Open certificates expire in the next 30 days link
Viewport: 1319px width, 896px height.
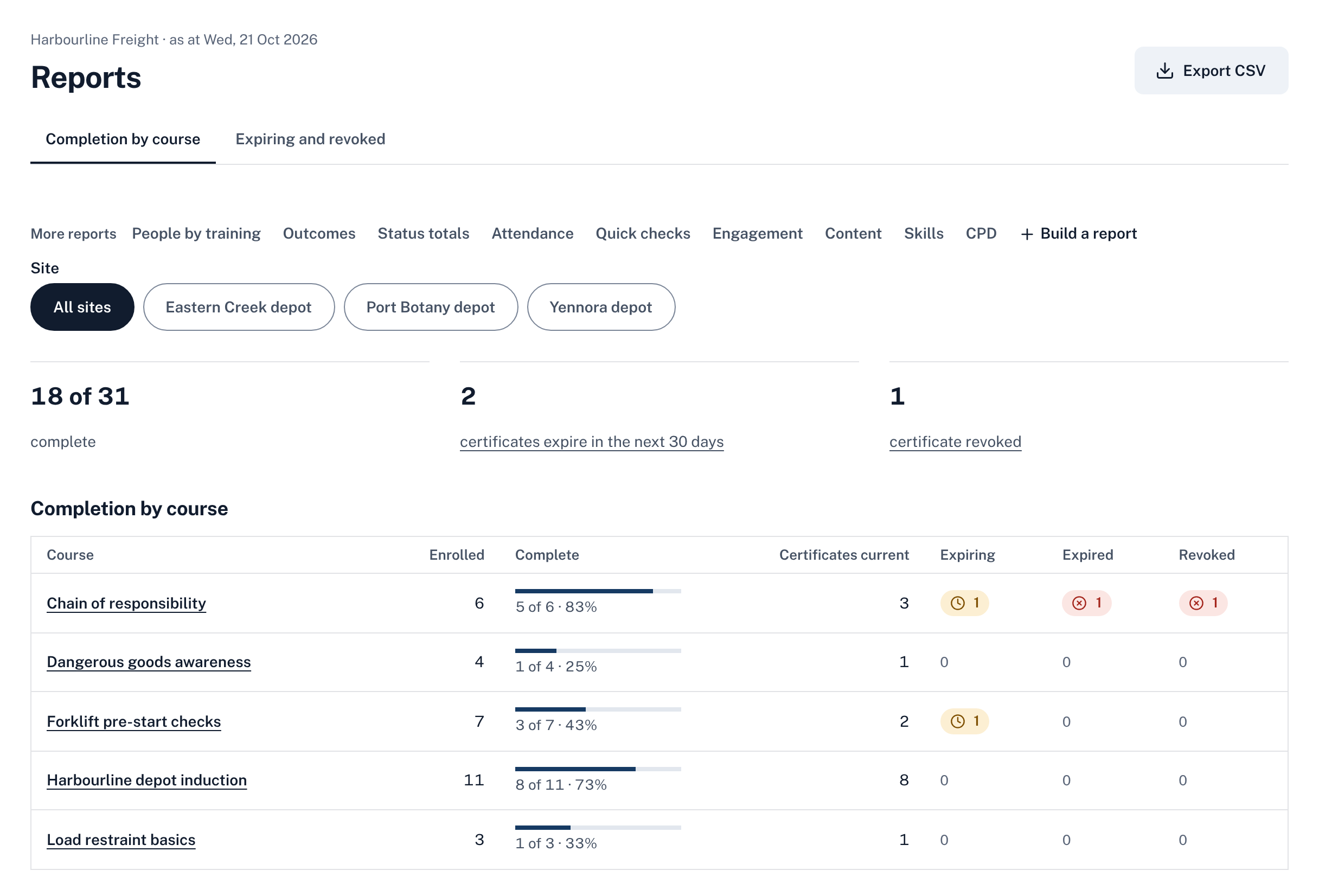click(592, 441)
